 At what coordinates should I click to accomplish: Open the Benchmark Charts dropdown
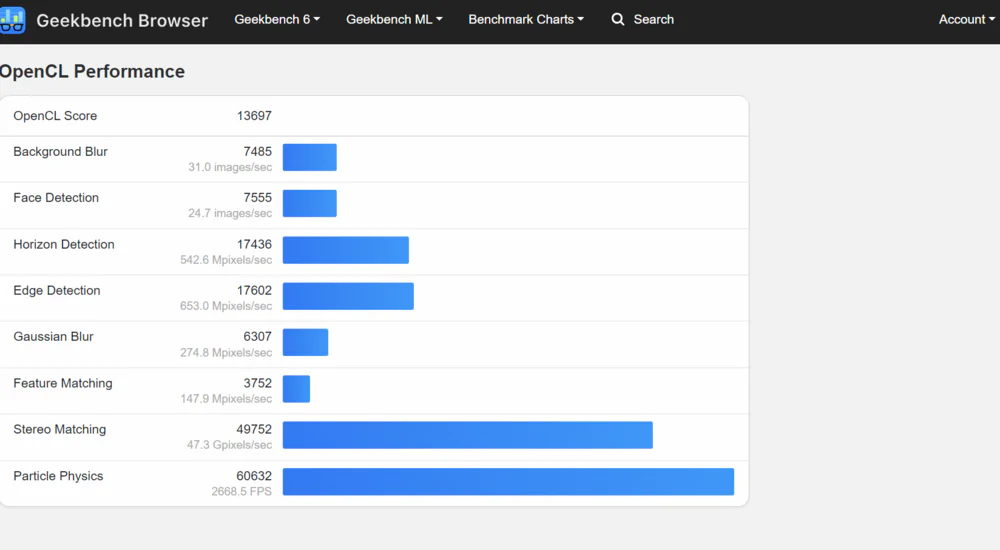point(526,20)
